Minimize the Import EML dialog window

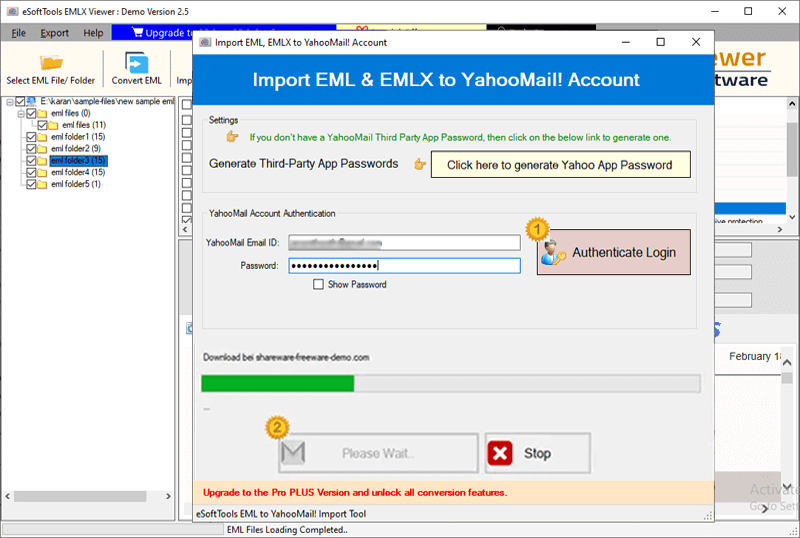click(x=626, y=42)
